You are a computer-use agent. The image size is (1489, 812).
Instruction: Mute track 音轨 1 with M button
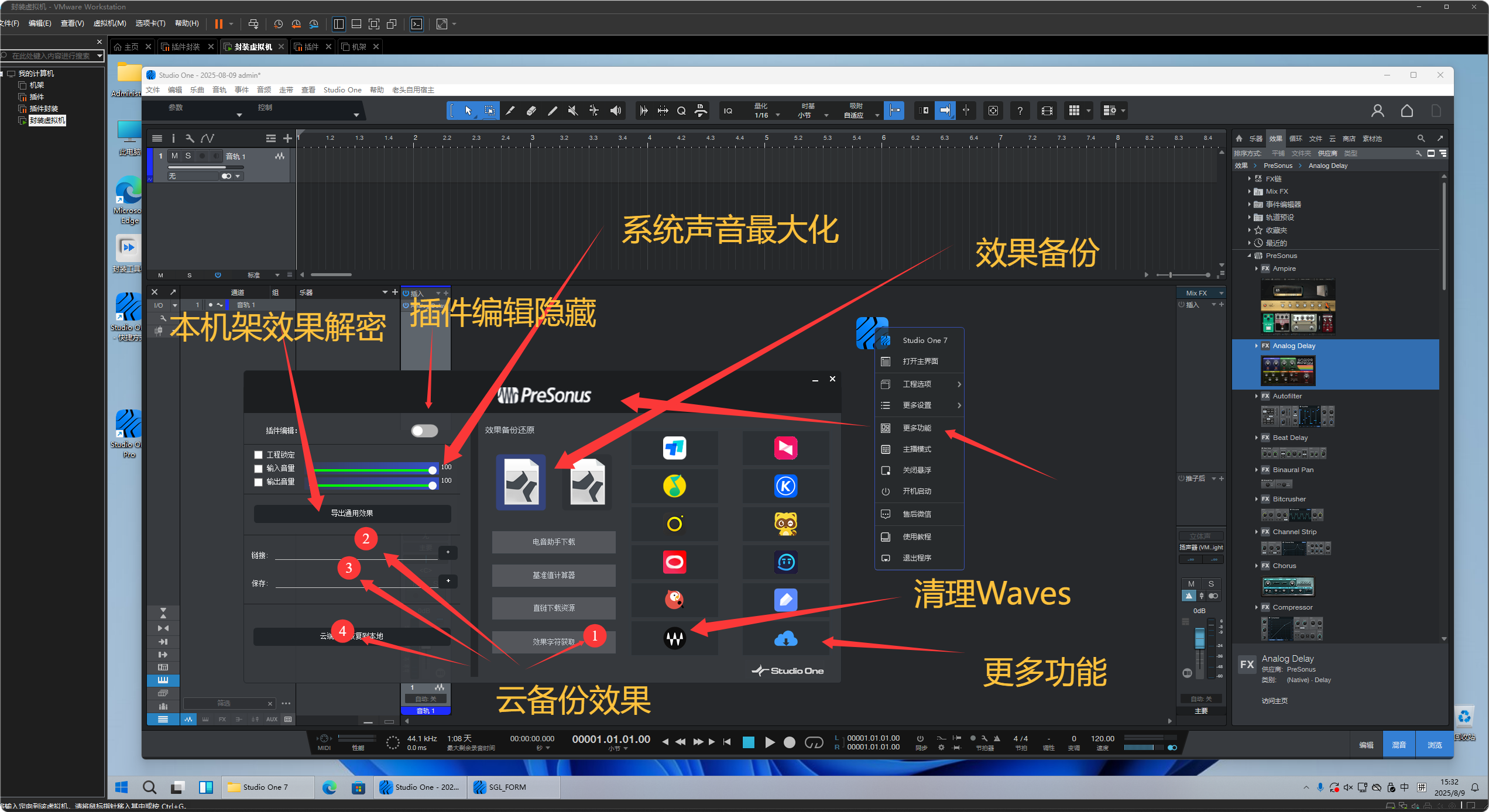[174, 156]
